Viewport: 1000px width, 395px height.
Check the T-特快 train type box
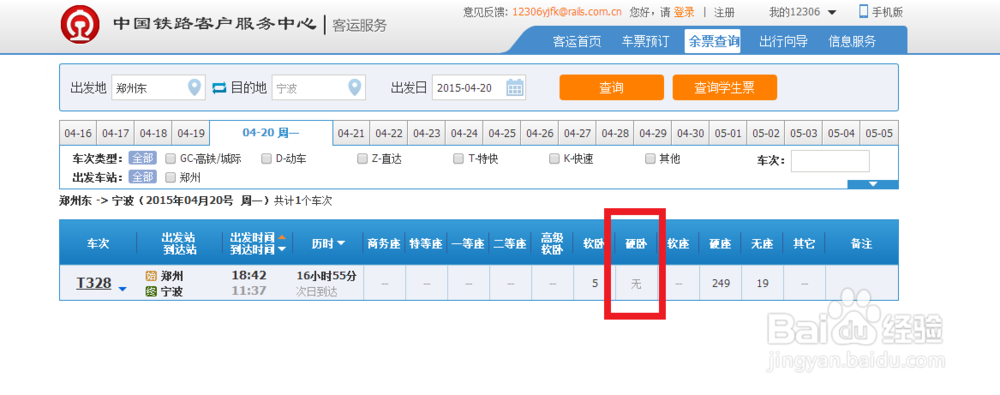458,158
